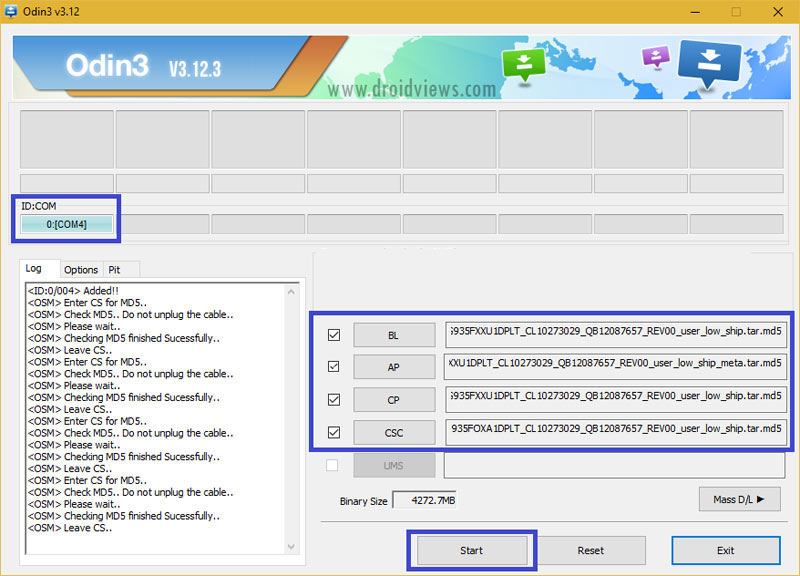The height and width of the screenshot is (576, 800).
Task: Open the Mass D/L button
Action: (x=739, y=499)
